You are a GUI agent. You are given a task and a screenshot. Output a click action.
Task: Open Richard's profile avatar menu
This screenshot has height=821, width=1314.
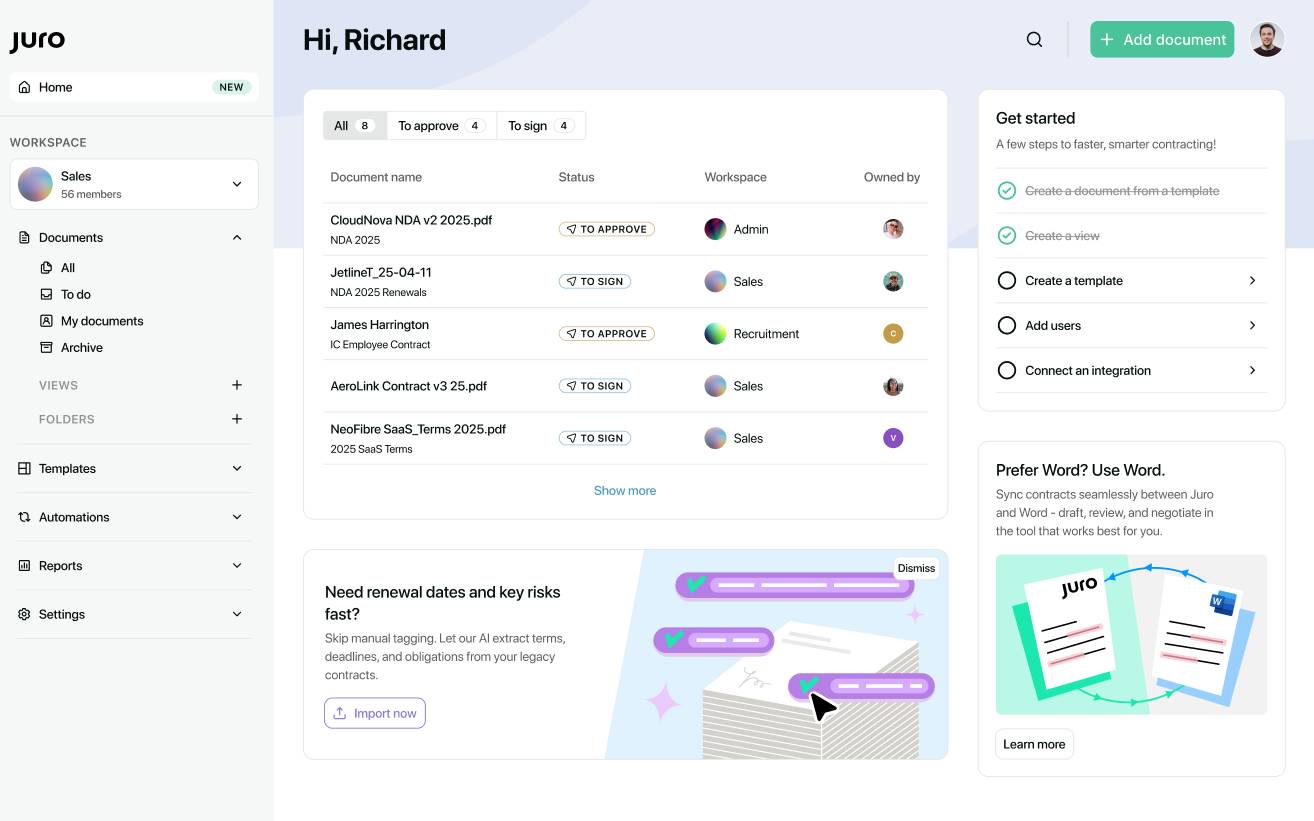click(1267, 40)
